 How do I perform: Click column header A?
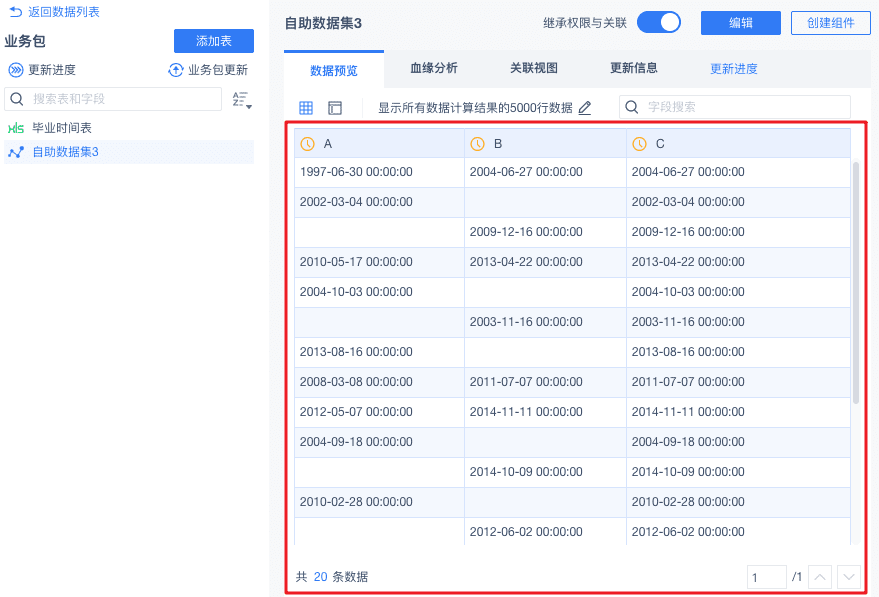click(380, 144)
